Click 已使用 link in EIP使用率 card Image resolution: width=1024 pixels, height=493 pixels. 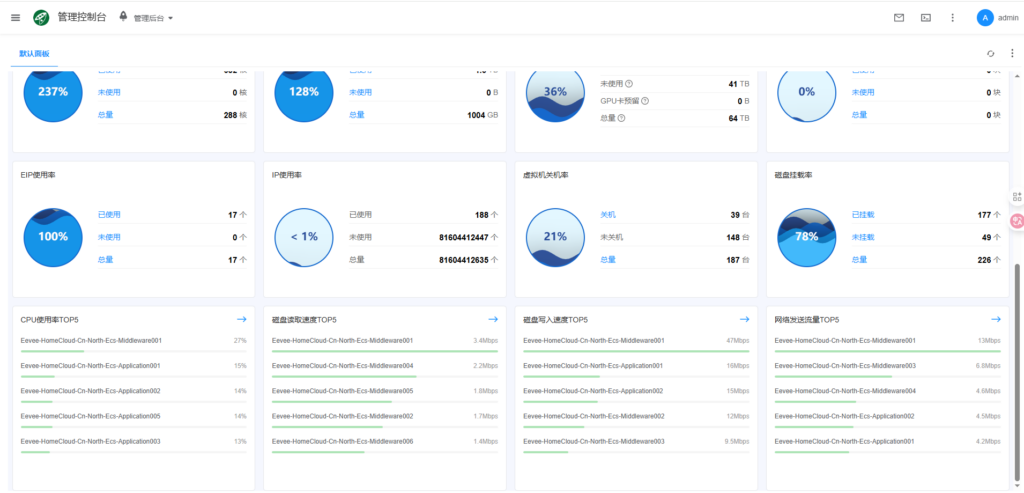pos(109,214)
